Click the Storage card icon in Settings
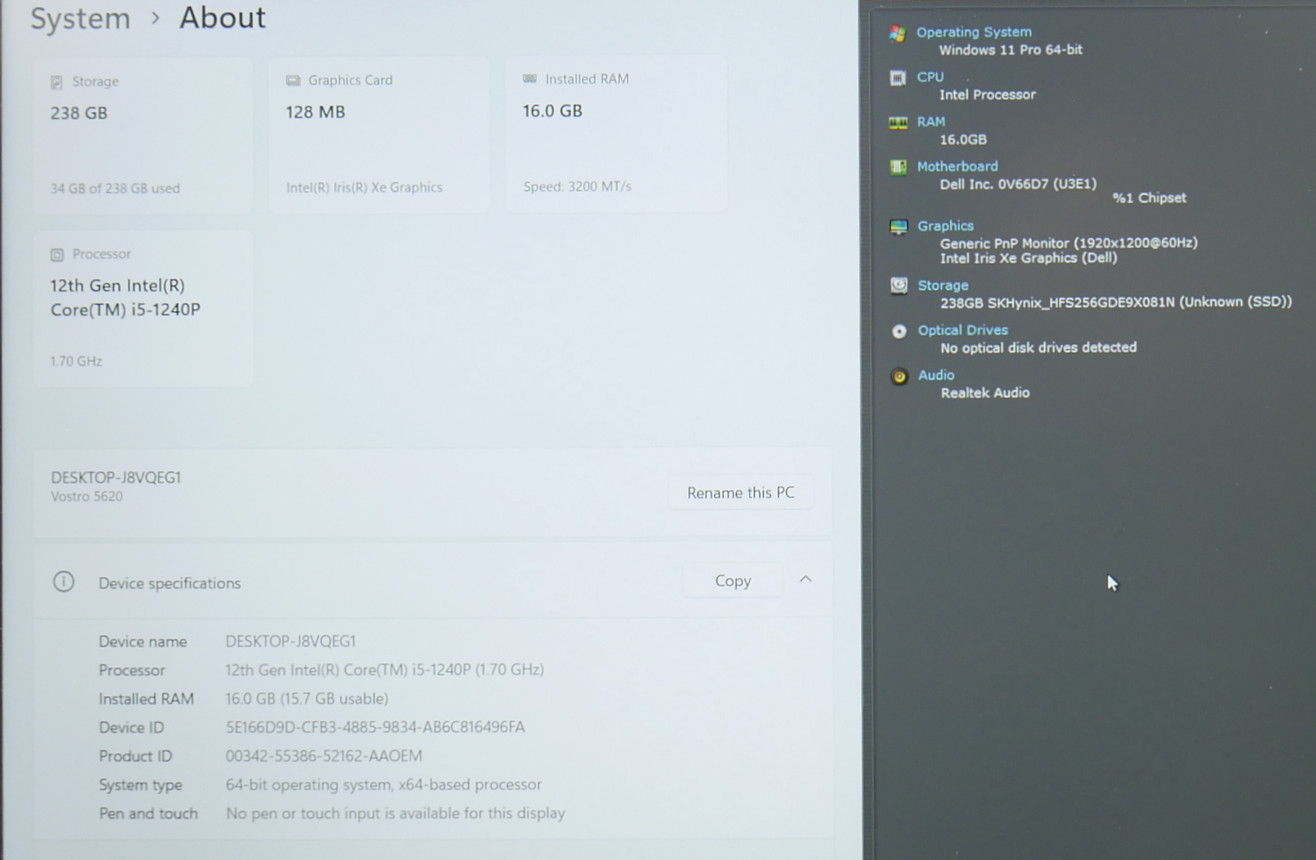This screenshot has height=860, width=1316. tap(57, 82)
